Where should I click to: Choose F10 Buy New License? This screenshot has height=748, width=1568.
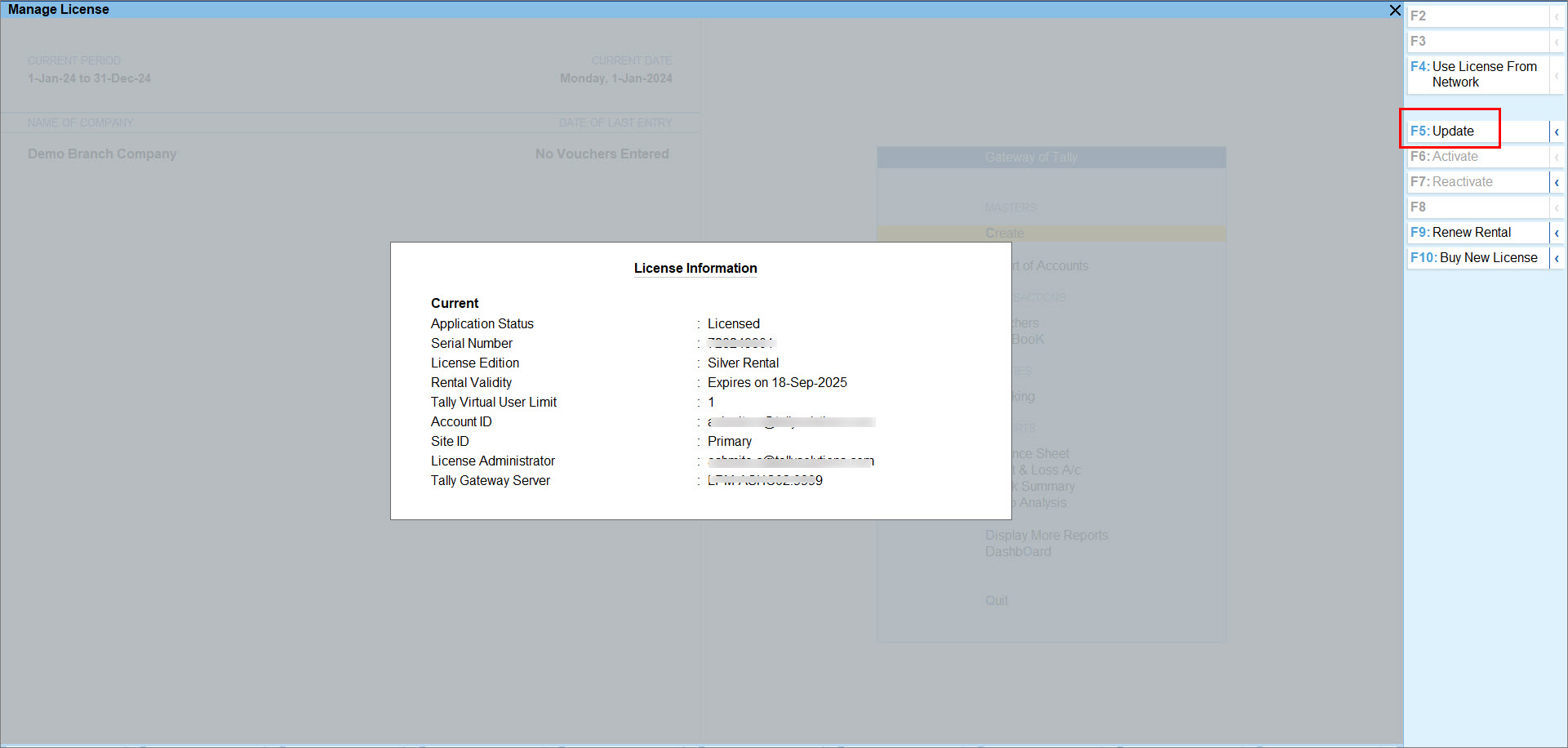point(1477,258)
